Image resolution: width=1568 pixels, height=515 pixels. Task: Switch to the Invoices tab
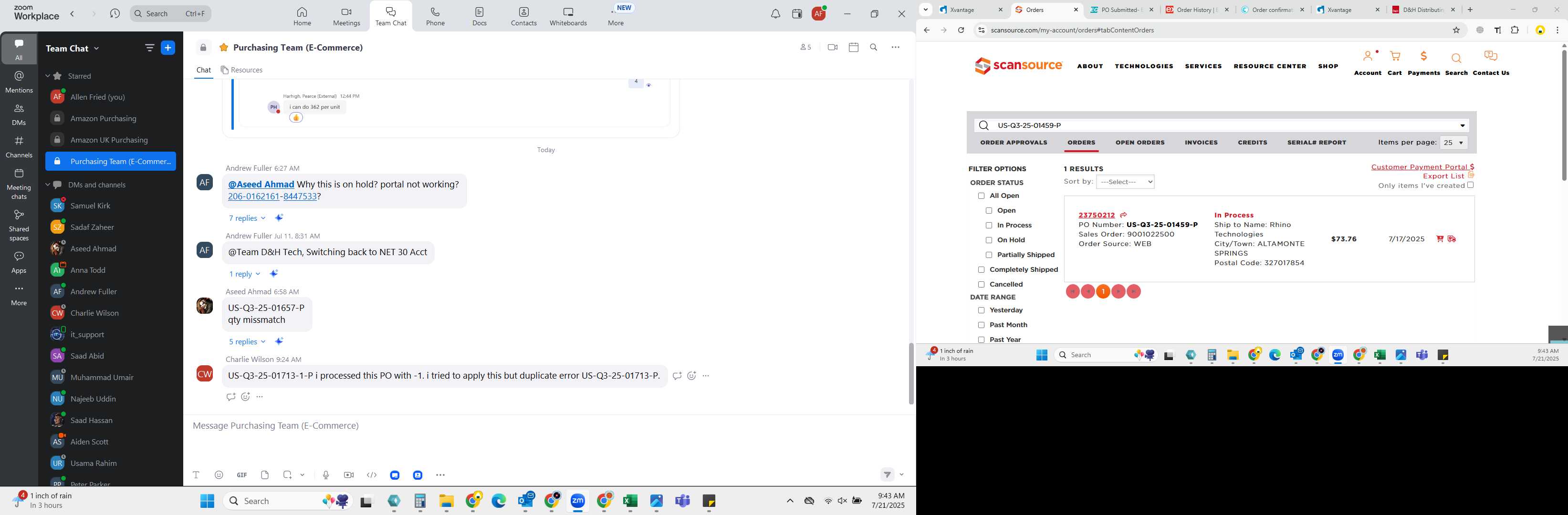[x=1201, y=143]
